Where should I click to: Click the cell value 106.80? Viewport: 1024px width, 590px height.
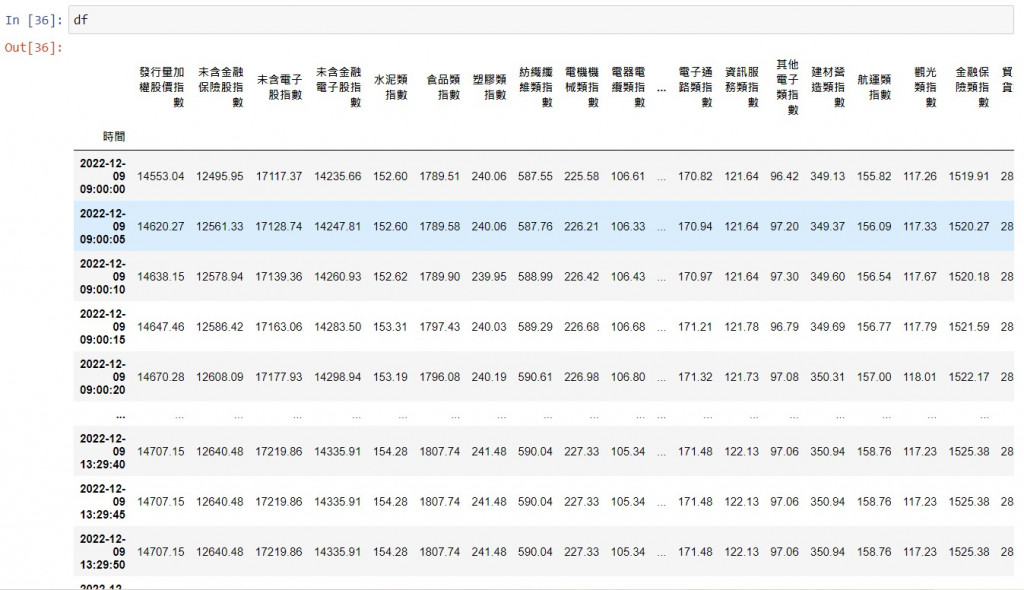click(x=628, y=377)
